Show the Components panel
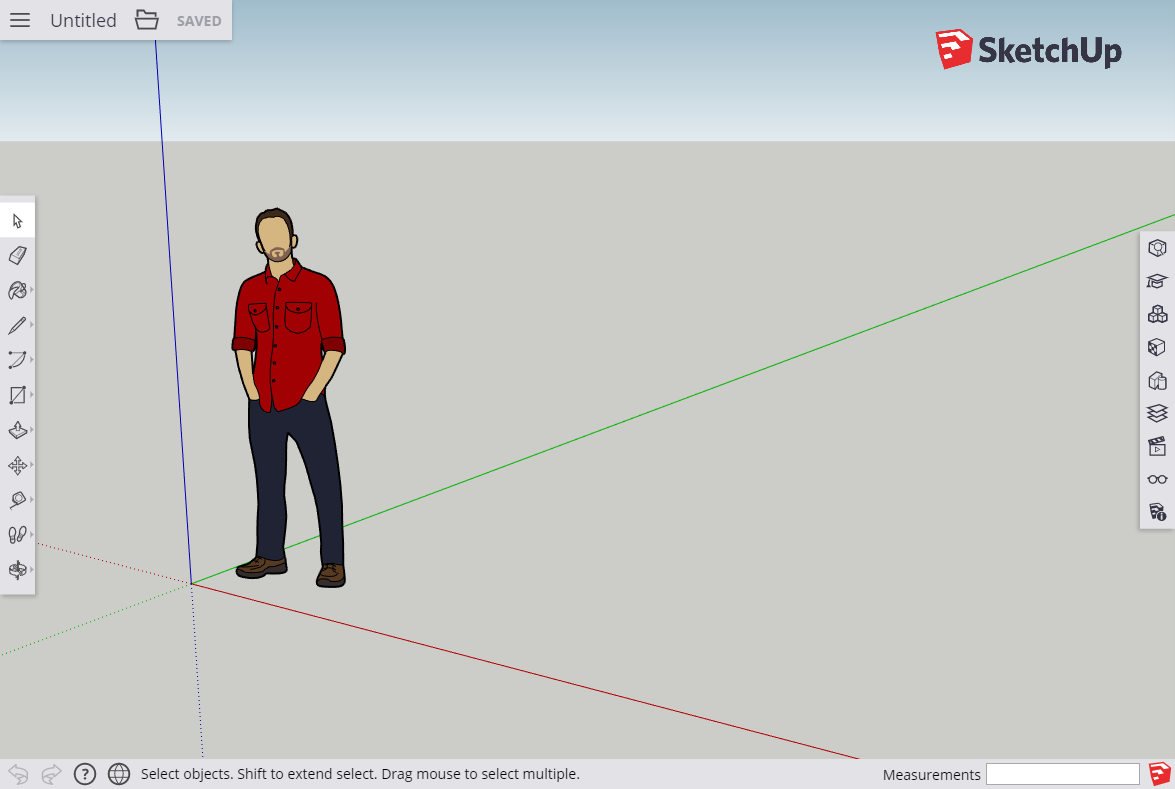The height and width of the screenshot is (789, 1175). pos(1157,314)
